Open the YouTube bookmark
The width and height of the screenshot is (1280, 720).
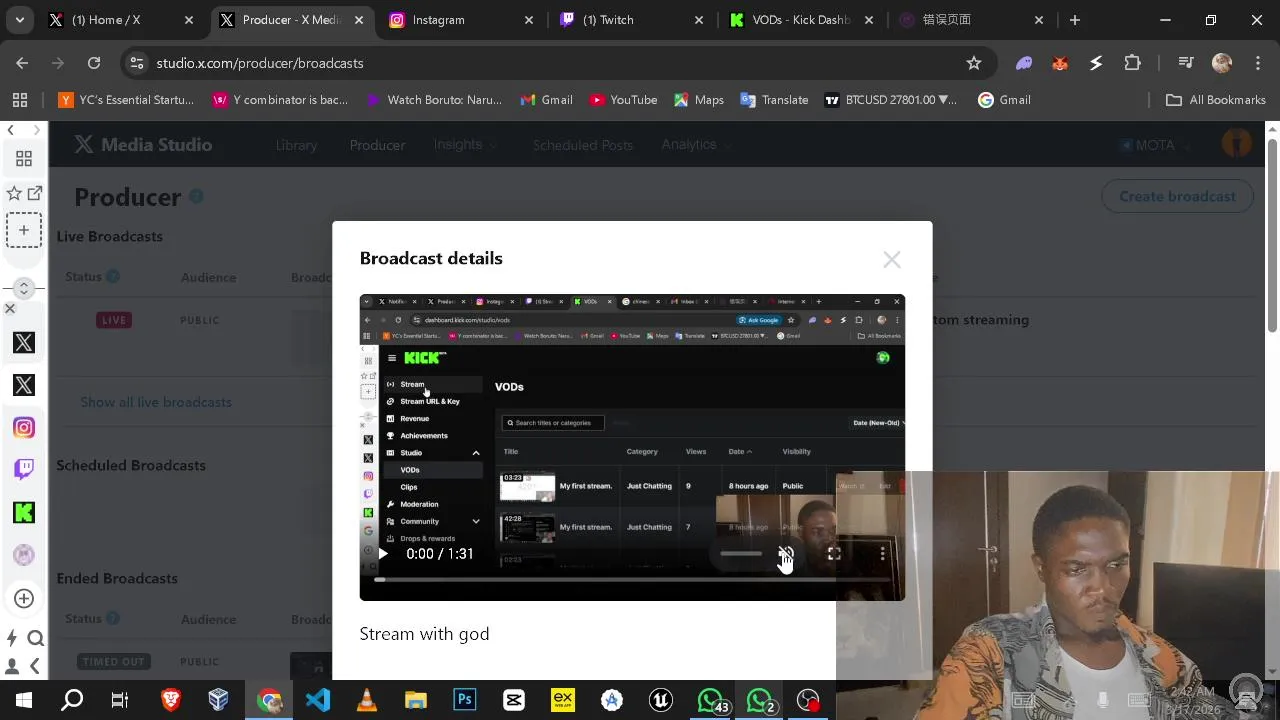pyautogui.click(x=623, y=100)
